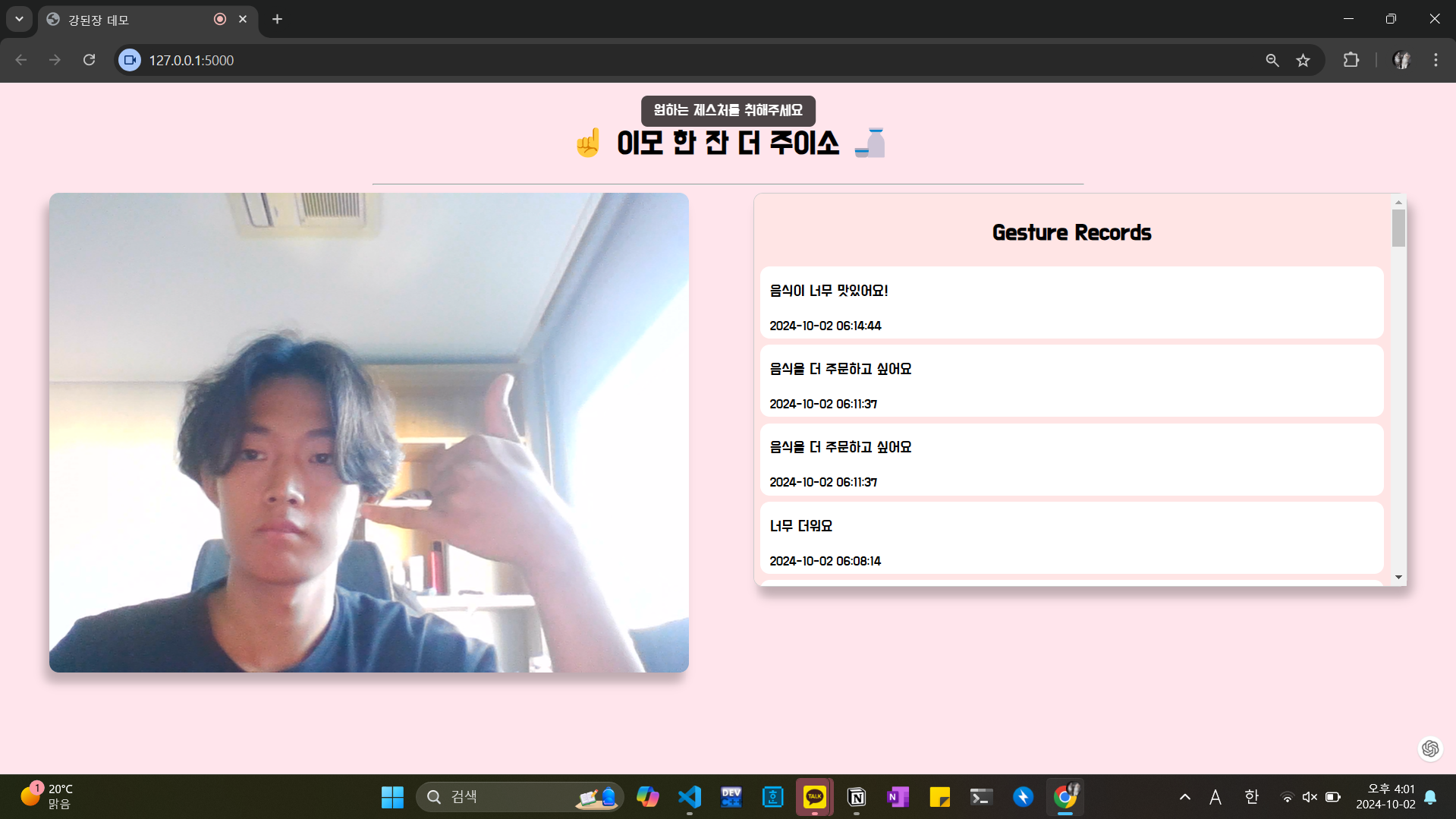Open the camera site permission icon

(x=130, y=60)
